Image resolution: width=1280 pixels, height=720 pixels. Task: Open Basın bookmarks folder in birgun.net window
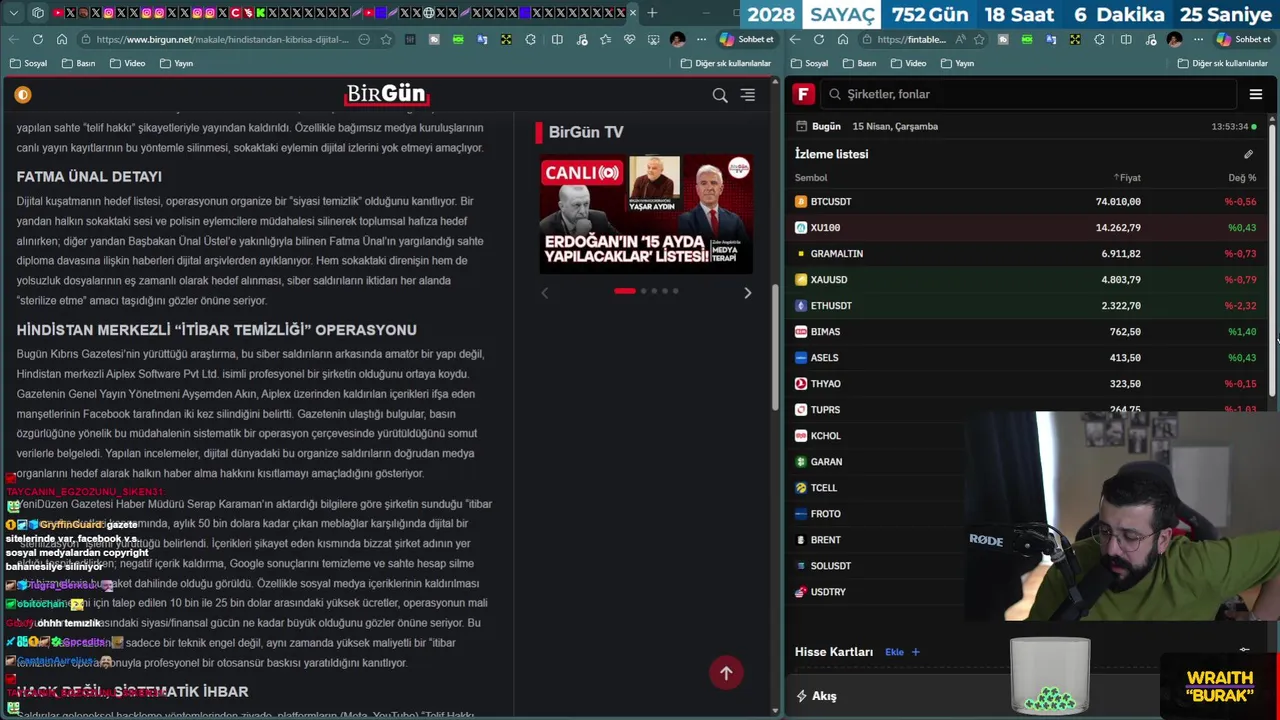78,63
